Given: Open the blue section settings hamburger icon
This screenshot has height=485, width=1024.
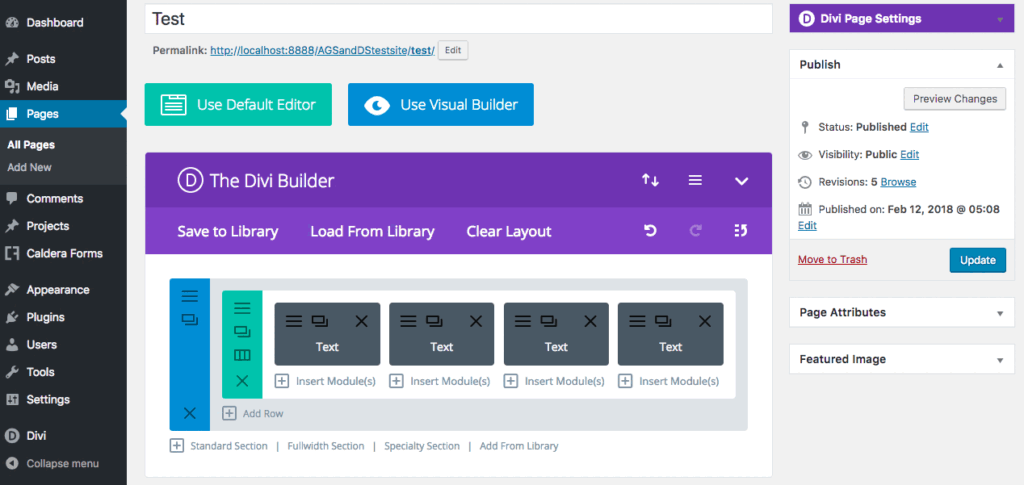Looking at the screenshot, I should (x=189, y=296).
